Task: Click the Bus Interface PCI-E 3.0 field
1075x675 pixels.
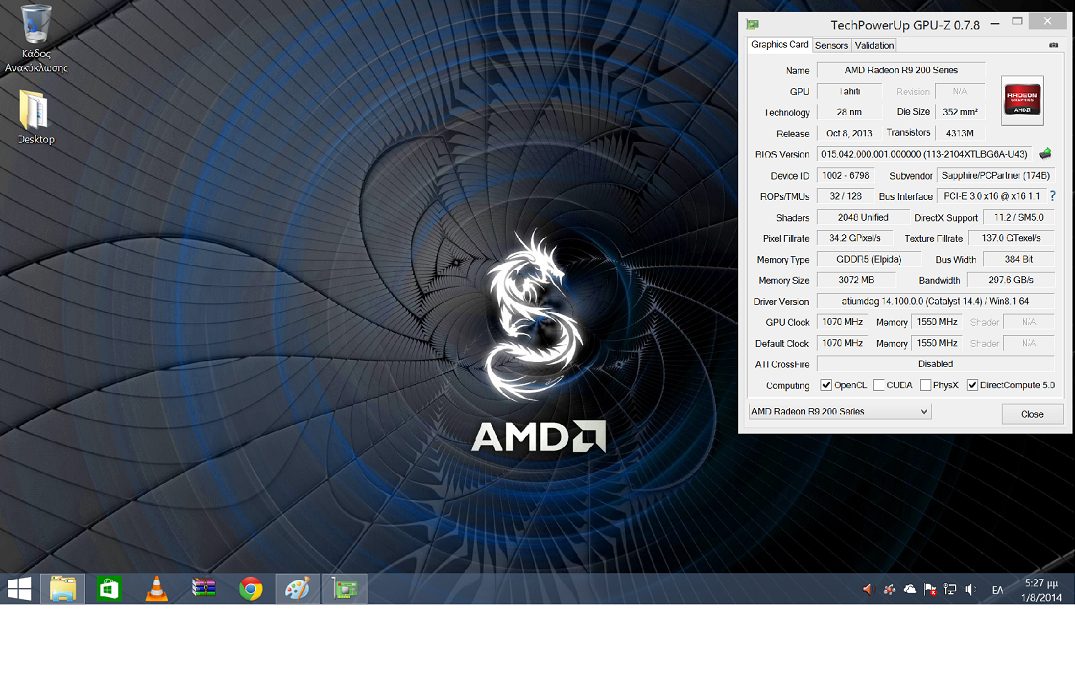Action: pos(991,196)
